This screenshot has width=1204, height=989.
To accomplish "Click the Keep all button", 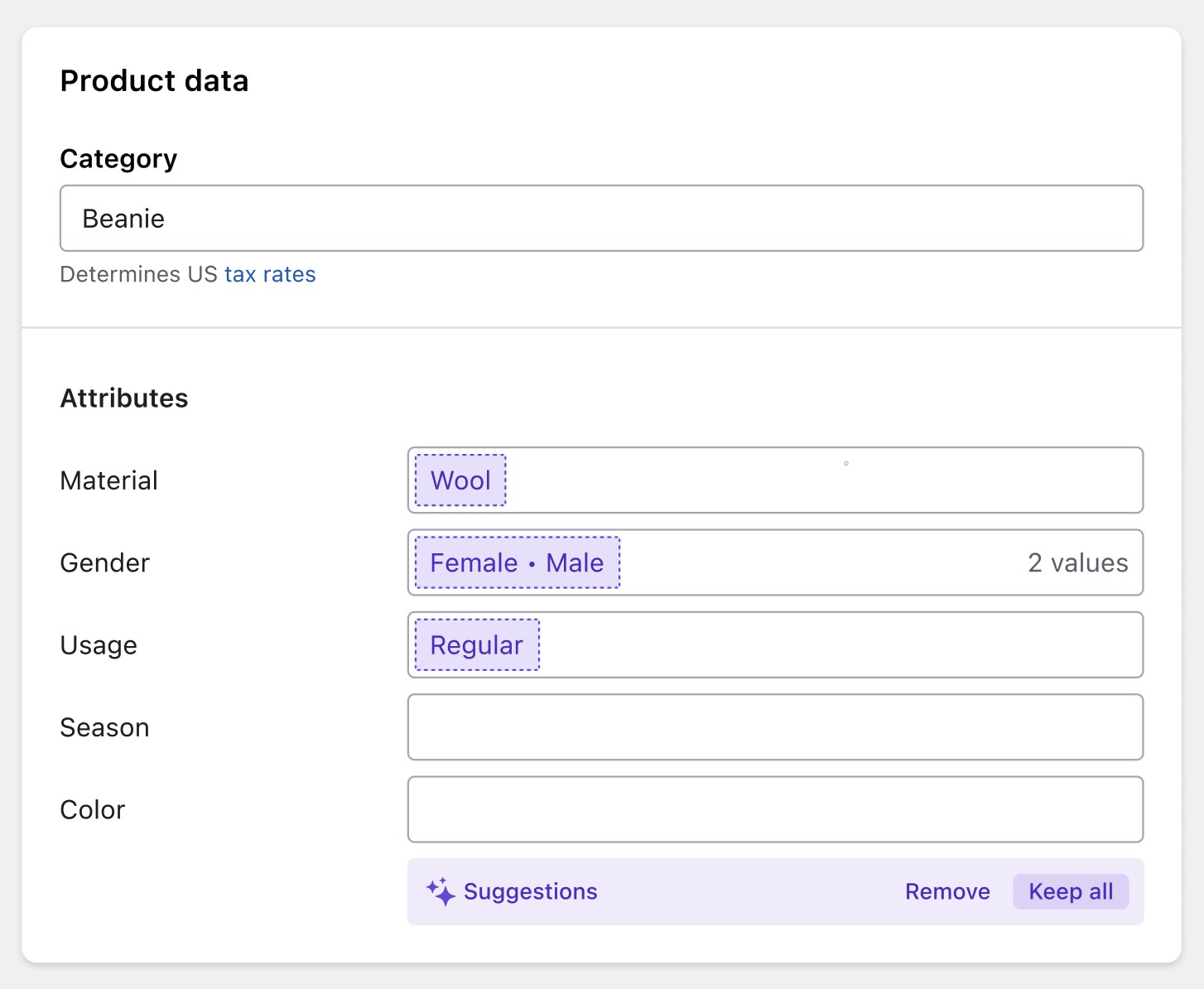I will tap(1070, 891).
